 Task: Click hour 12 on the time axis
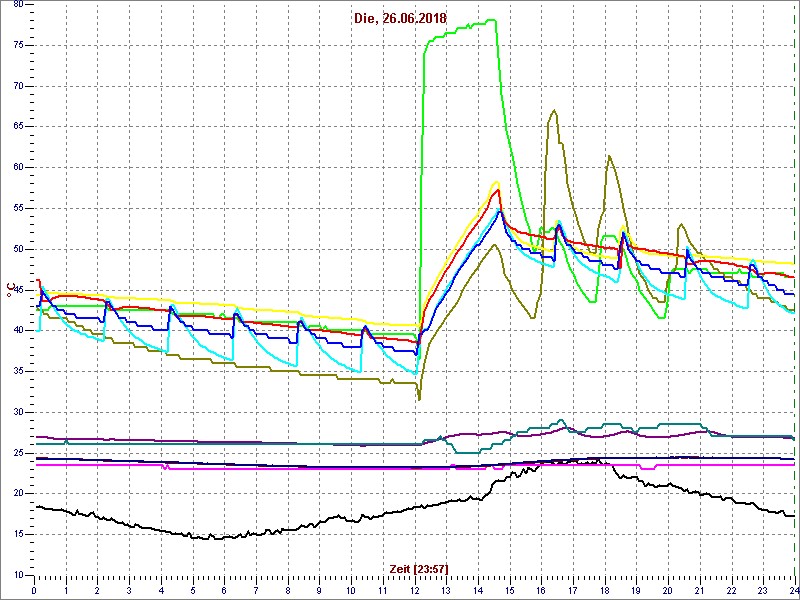(415, 590)
